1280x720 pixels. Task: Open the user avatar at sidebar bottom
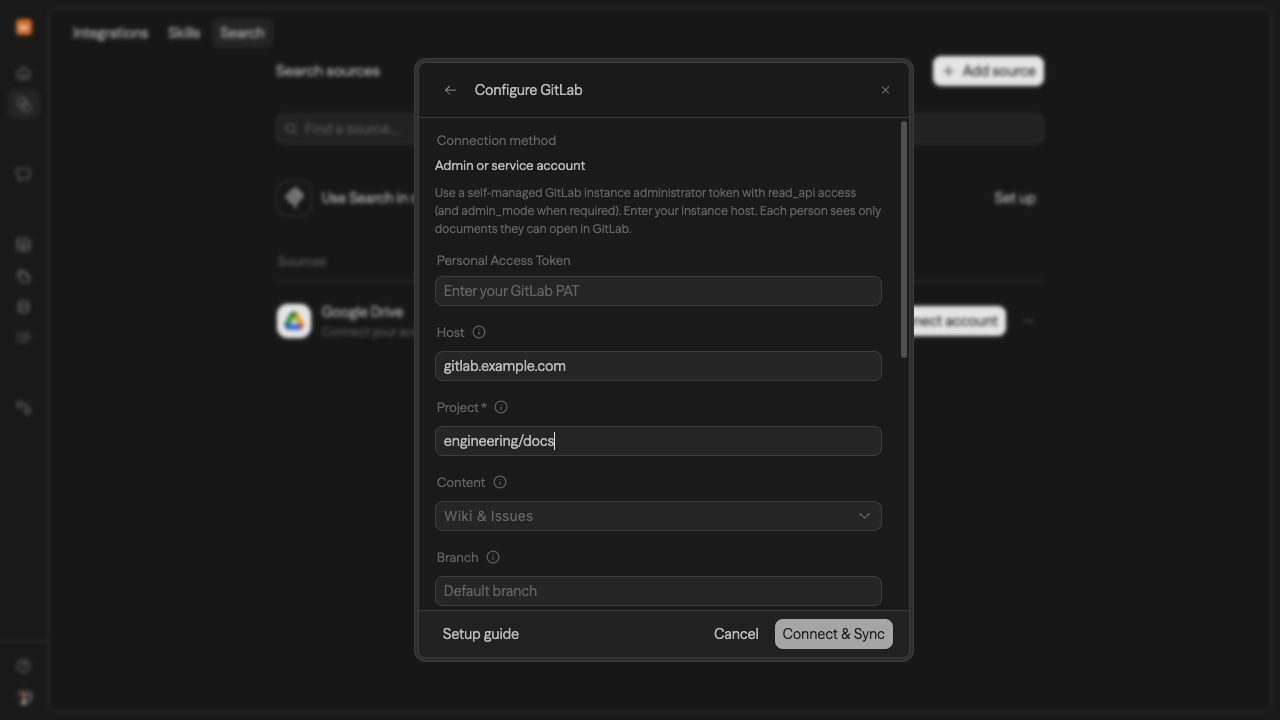(x=24, y=697)
